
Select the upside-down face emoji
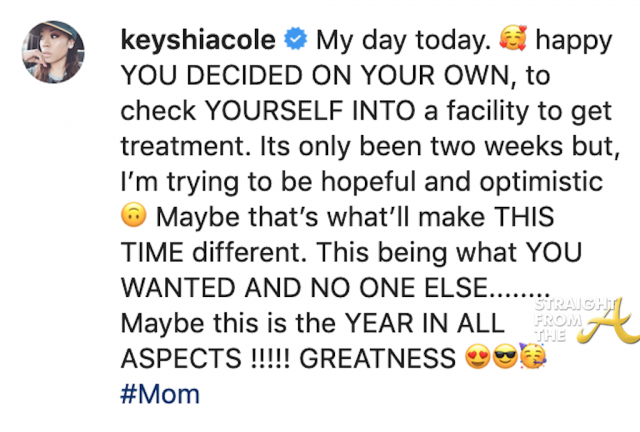(x=132, y=216)
